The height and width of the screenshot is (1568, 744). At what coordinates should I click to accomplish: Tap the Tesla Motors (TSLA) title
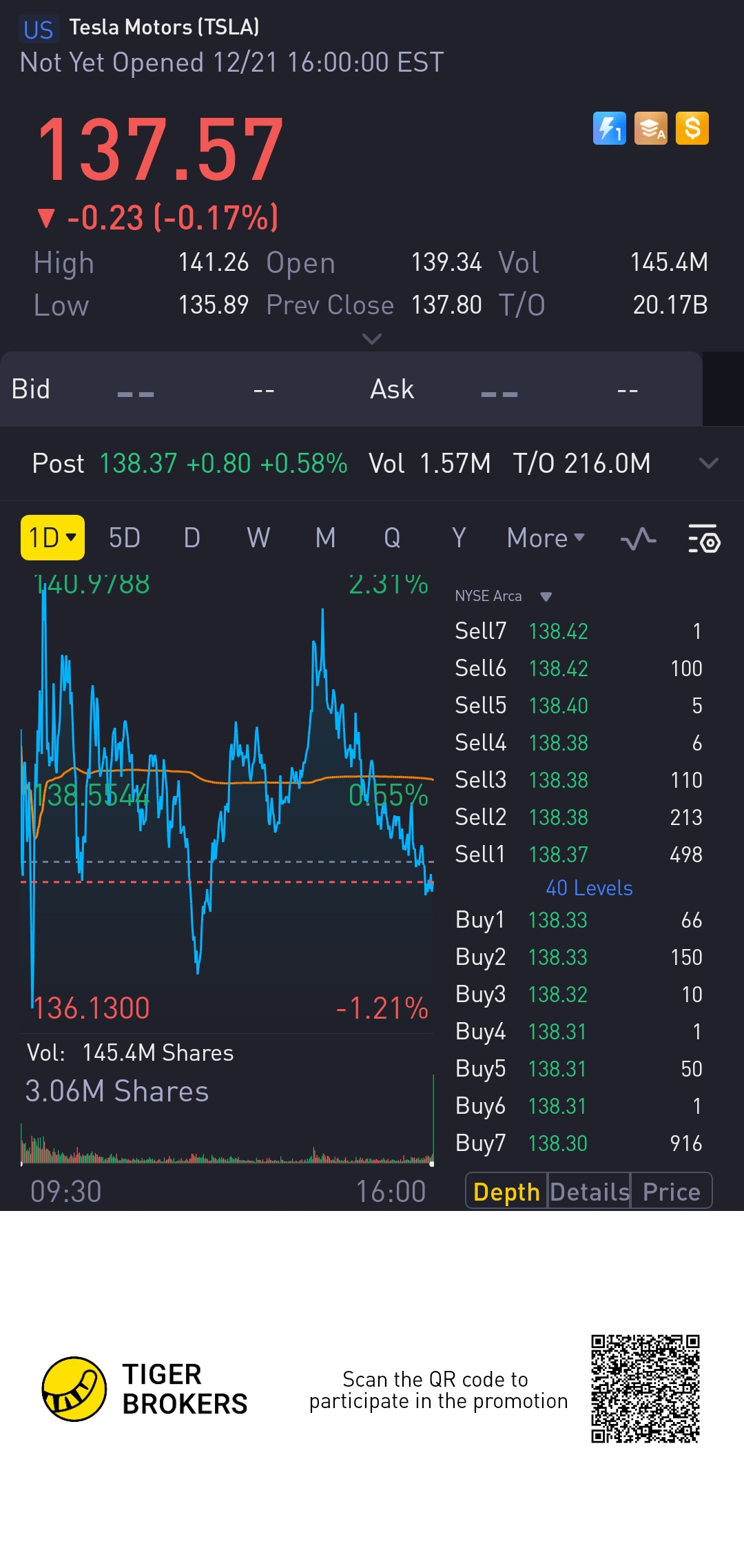[164, 27]
